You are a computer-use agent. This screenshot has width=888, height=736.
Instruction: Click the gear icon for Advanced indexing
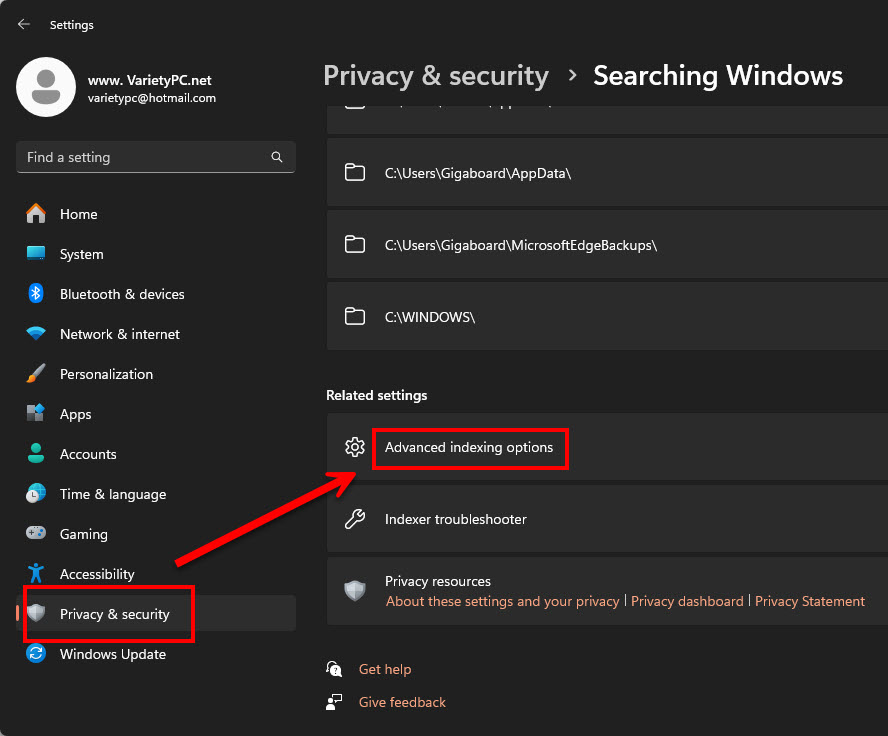[x=355, y=447]
